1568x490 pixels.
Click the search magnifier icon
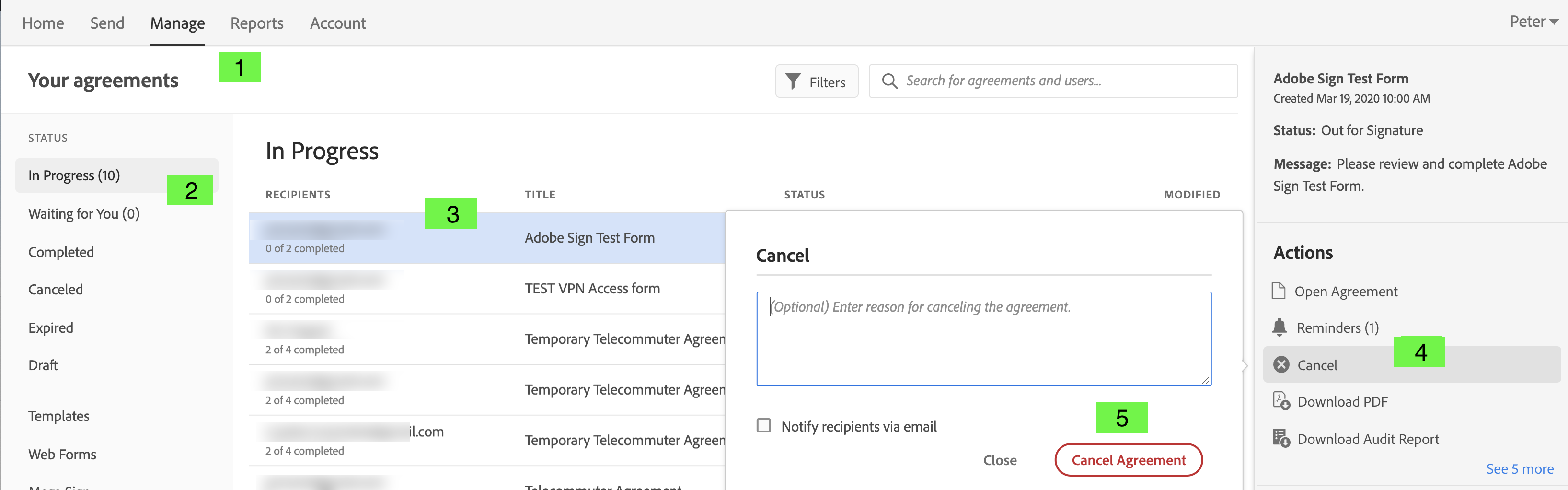tap(890, 81)
